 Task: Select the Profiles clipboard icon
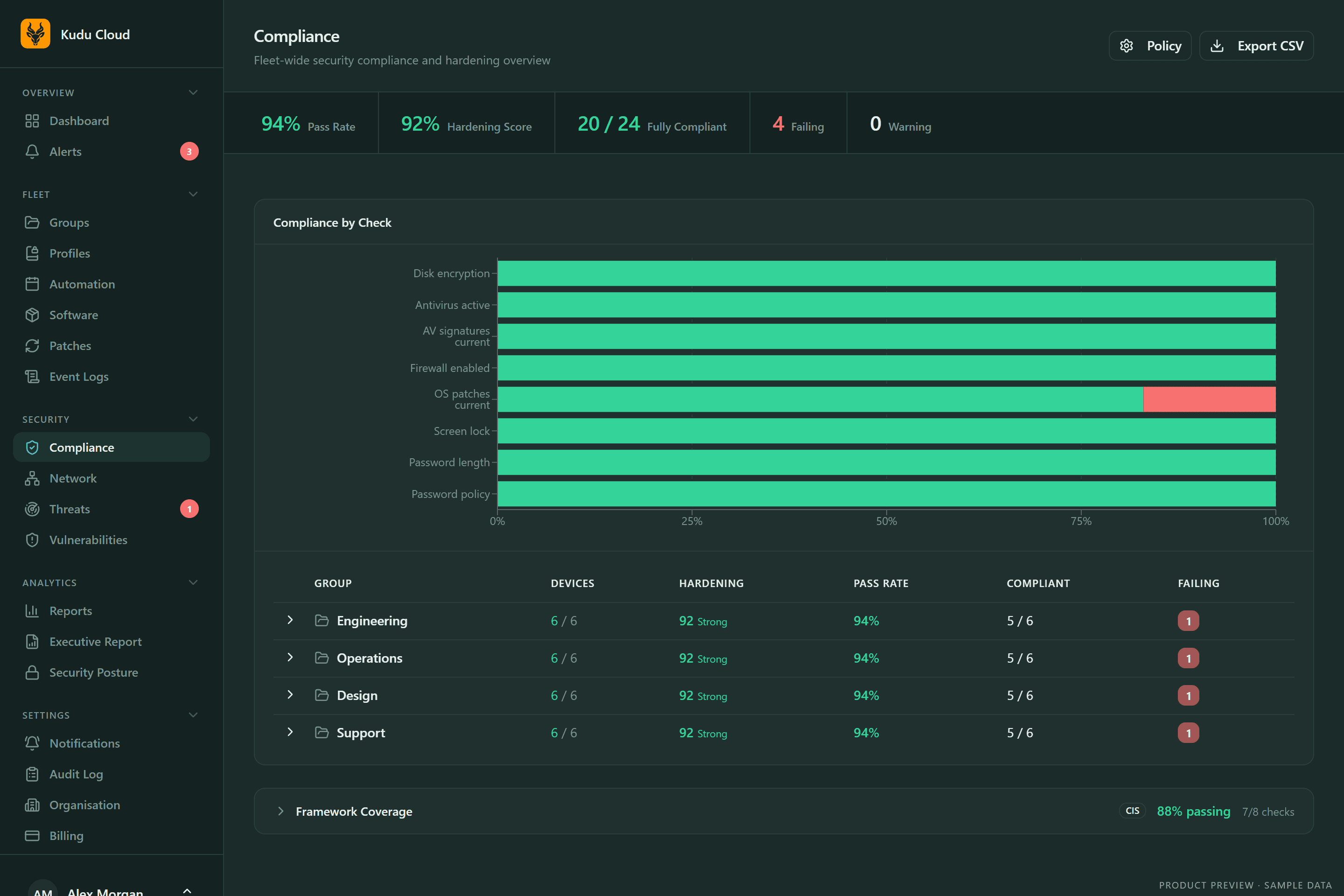pyautogui.click(x=32, y=253)
